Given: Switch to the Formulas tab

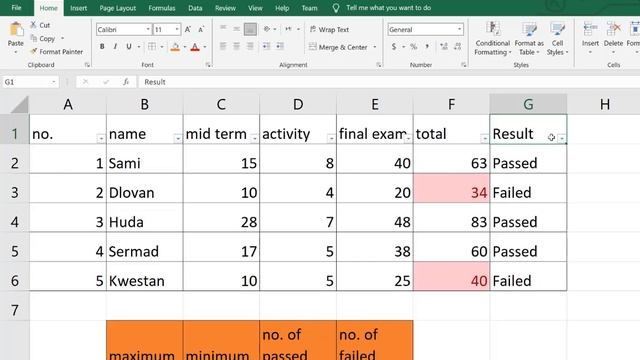Looking at the screenshot, I should 162,8.
